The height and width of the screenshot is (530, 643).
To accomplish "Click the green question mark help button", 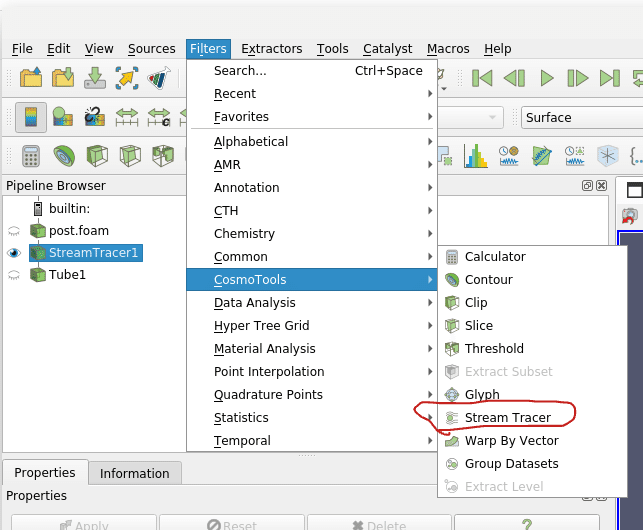I will pyautogui.click(x=527, y=523).
